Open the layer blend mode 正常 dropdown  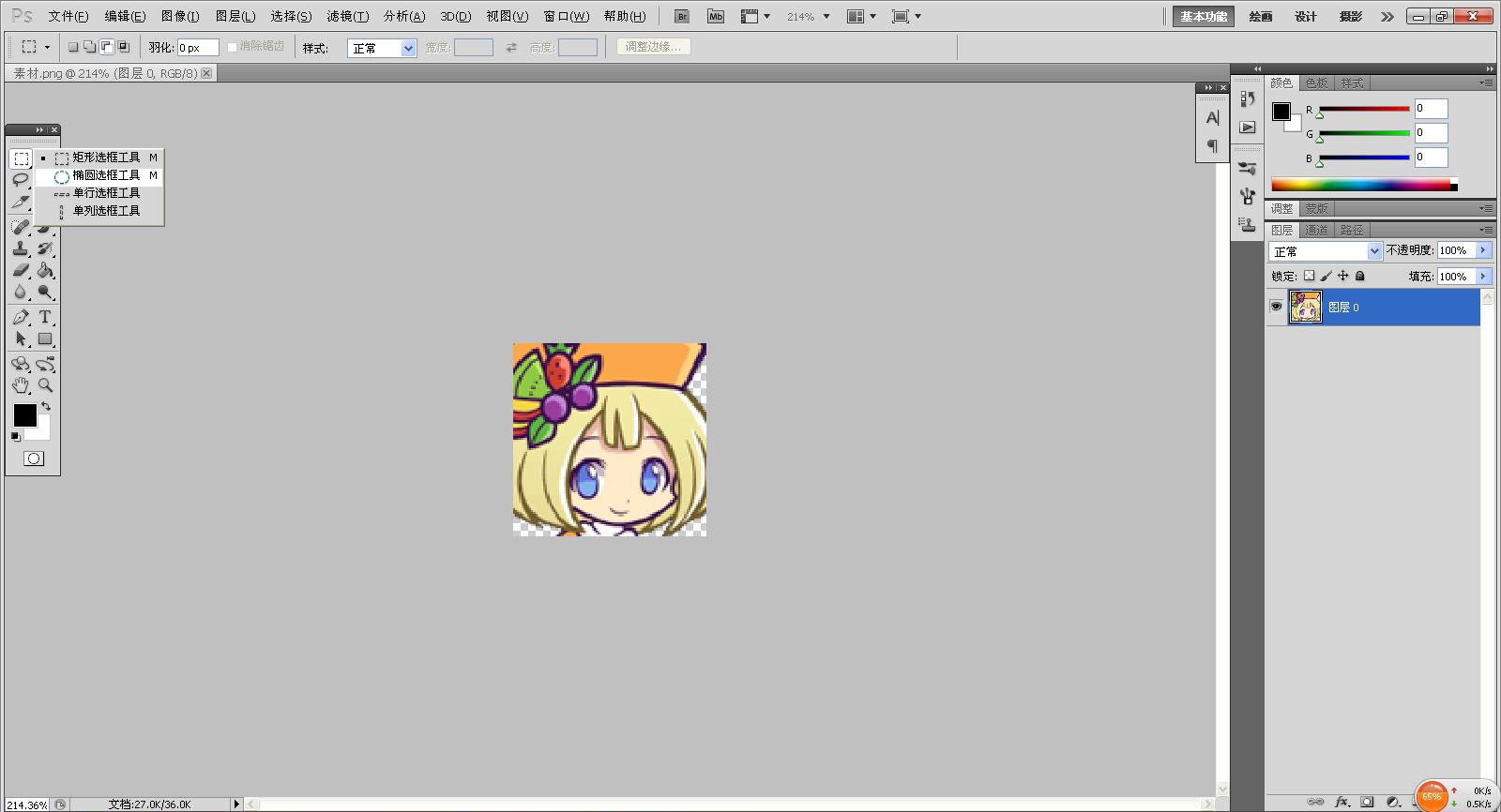point(1326,251)
